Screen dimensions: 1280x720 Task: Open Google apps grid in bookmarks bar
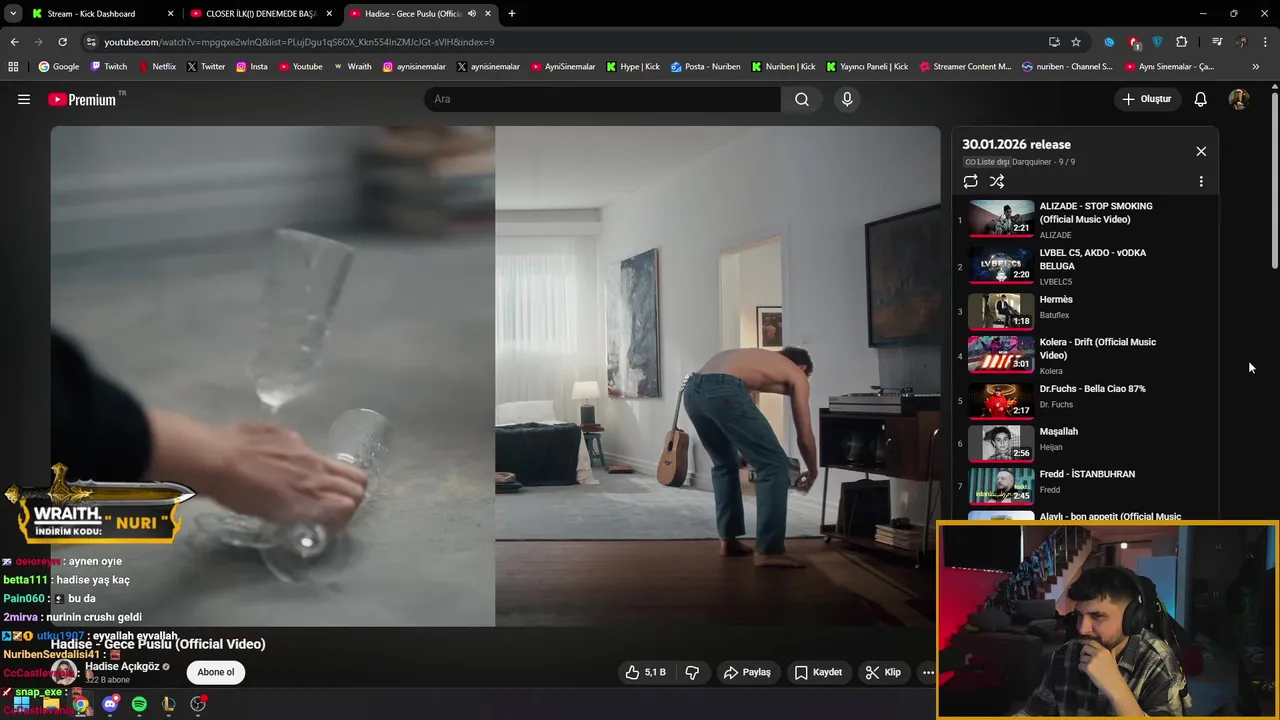coord(13,67)
